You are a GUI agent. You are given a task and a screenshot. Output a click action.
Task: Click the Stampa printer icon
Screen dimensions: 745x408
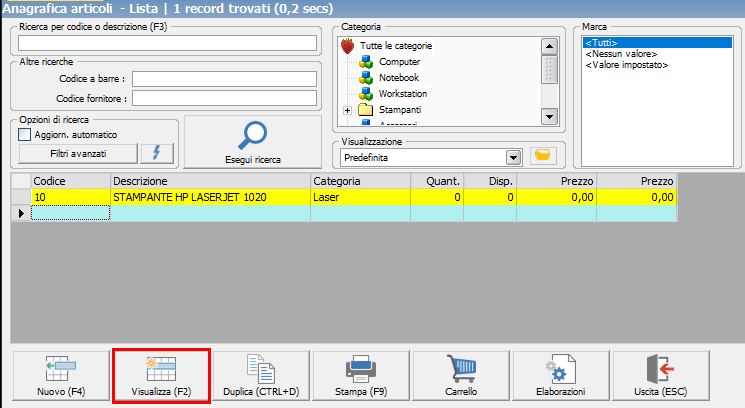[361, 369]
